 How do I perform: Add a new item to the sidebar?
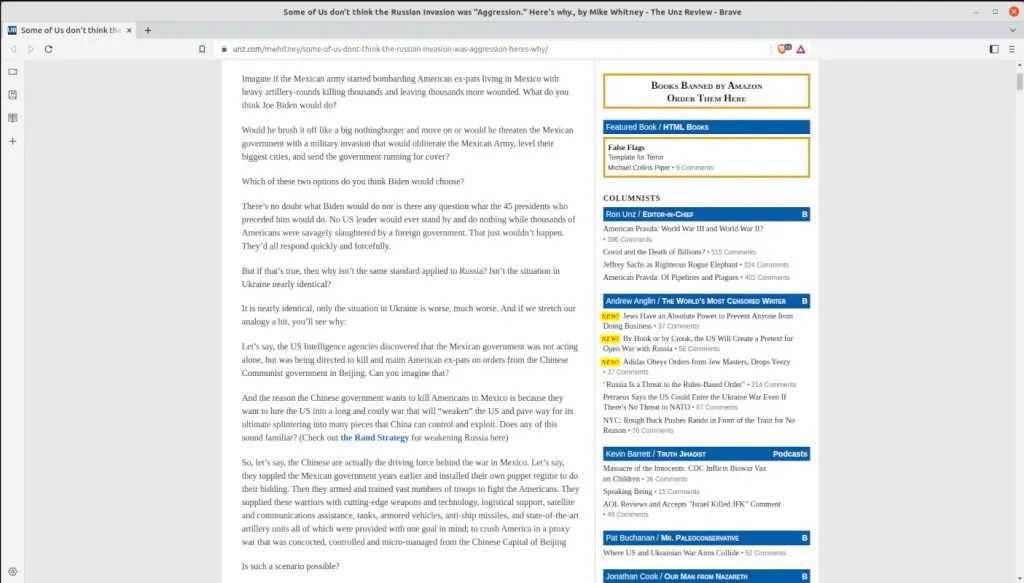point(12,141)
